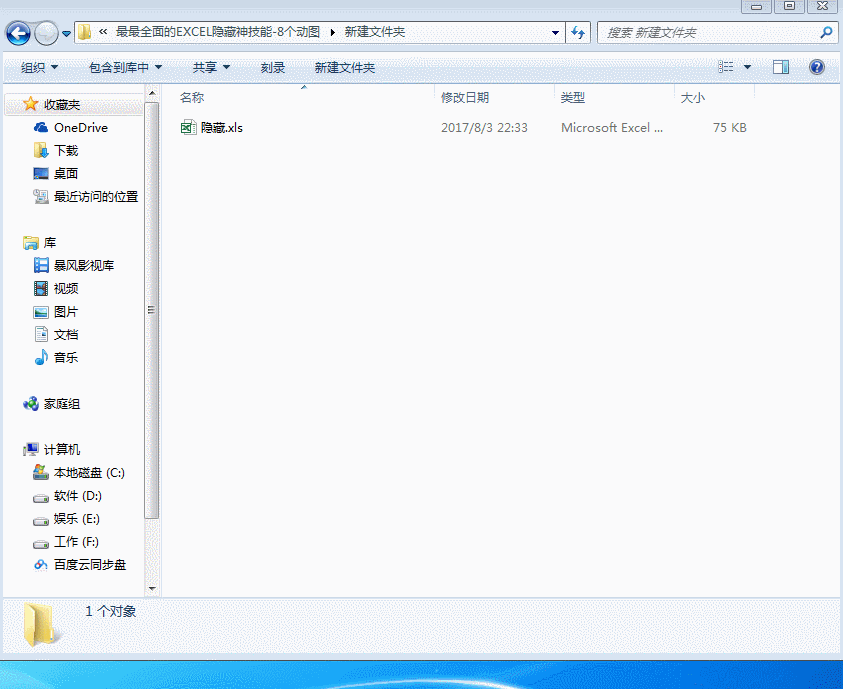Open the 图片 library

[66, 312]
